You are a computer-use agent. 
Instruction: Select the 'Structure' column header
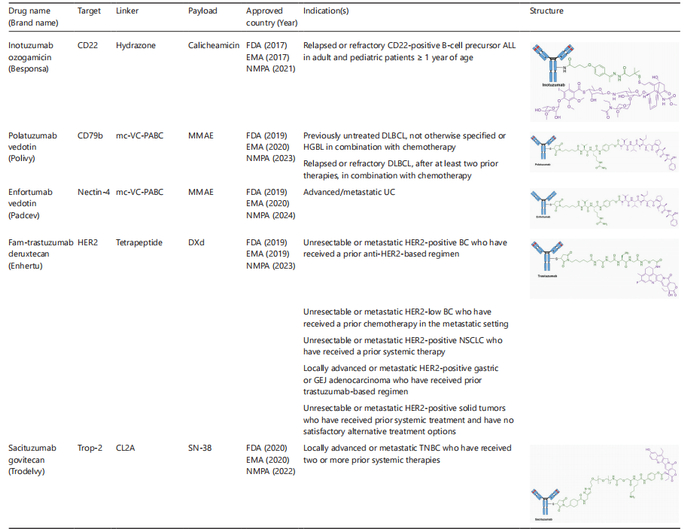pos(546,11)
